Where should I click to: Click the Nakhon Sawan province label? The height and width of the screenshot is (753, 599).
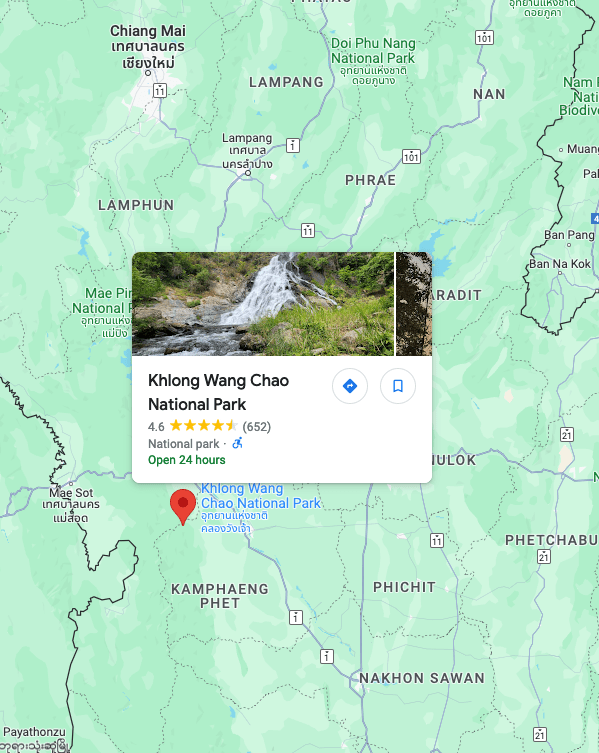(422, 678)
